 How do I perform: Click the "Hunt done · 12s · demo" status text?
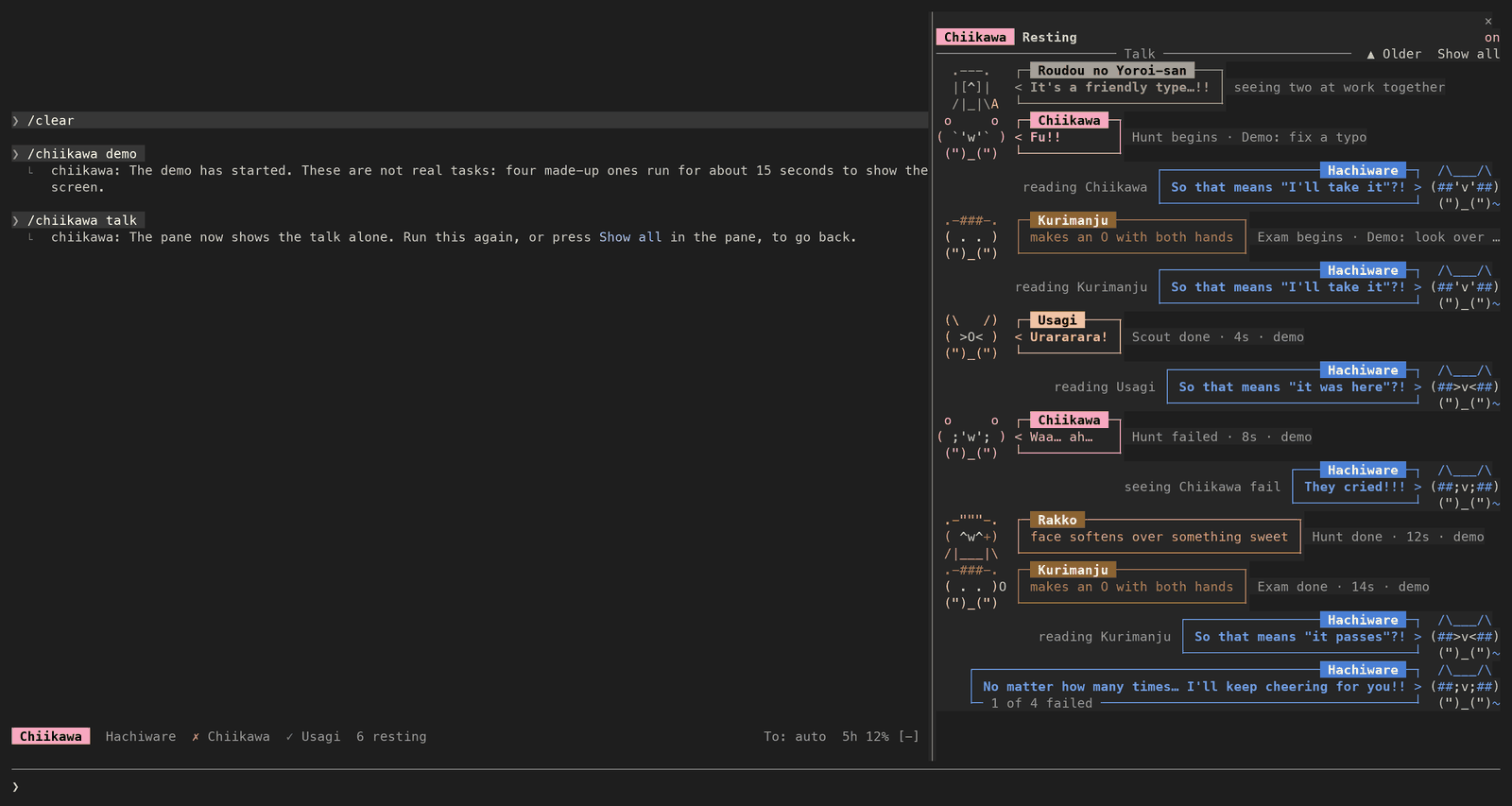pyautogui.click(x=1398, y=537)
